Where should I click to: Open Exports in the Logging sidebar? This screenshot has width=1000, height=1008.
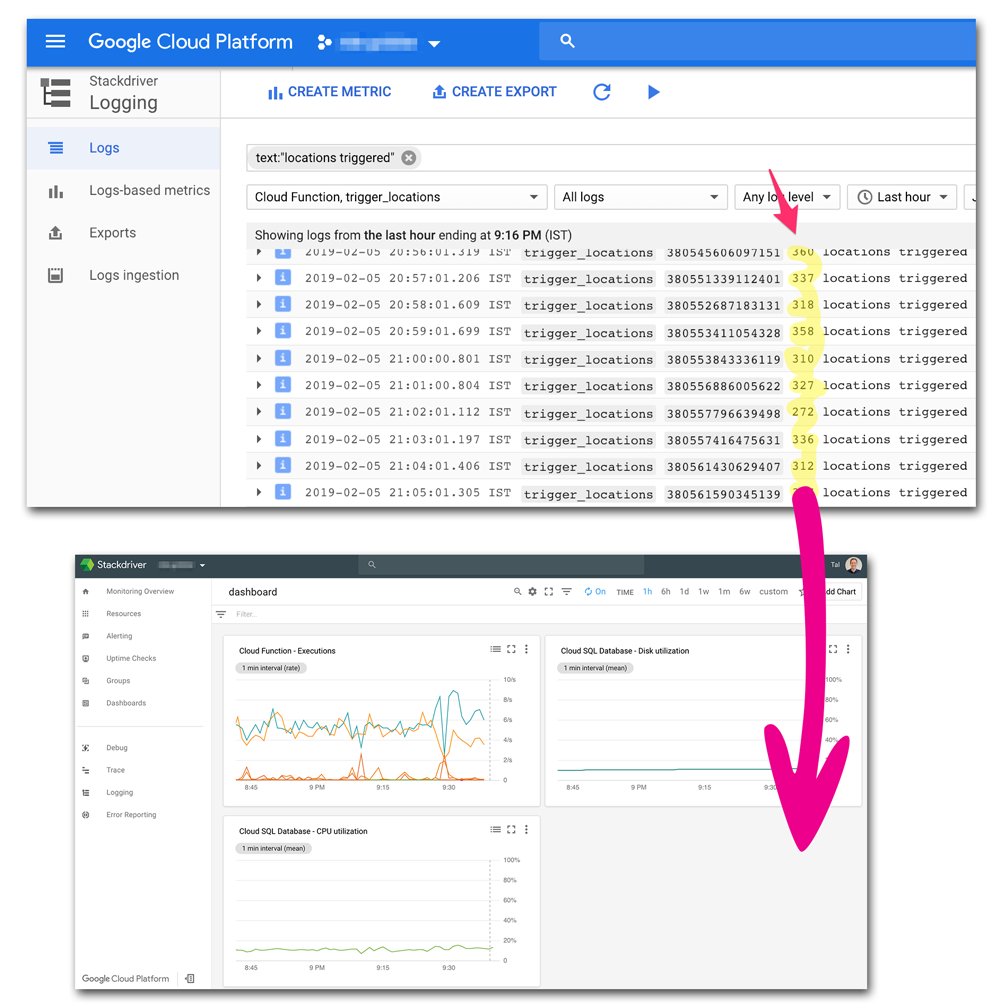click(123, 233)
